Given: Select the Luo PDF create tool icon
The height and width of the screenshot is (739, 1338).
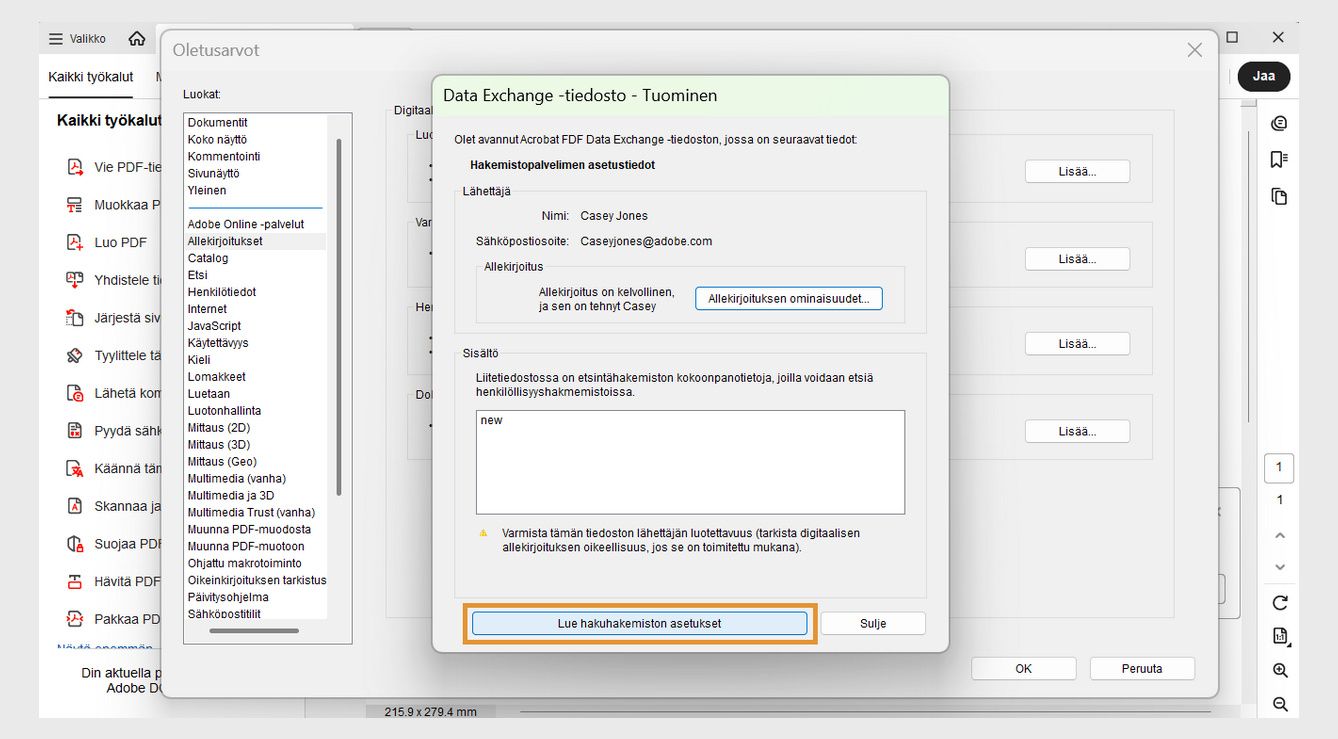Looking at the screenshot, I should pos(74,242).
